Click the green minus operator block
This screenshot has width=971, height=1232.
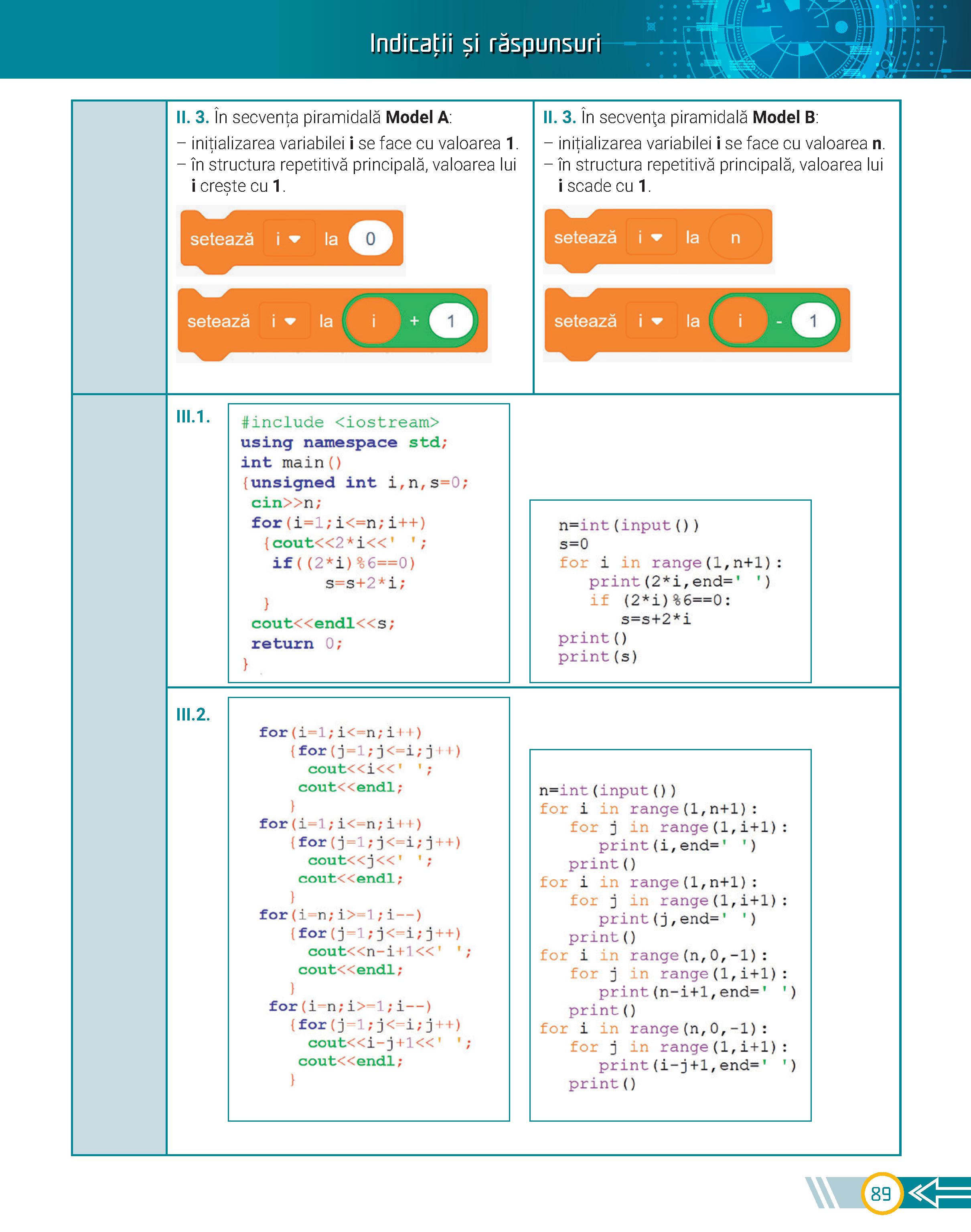pos(779,322)
